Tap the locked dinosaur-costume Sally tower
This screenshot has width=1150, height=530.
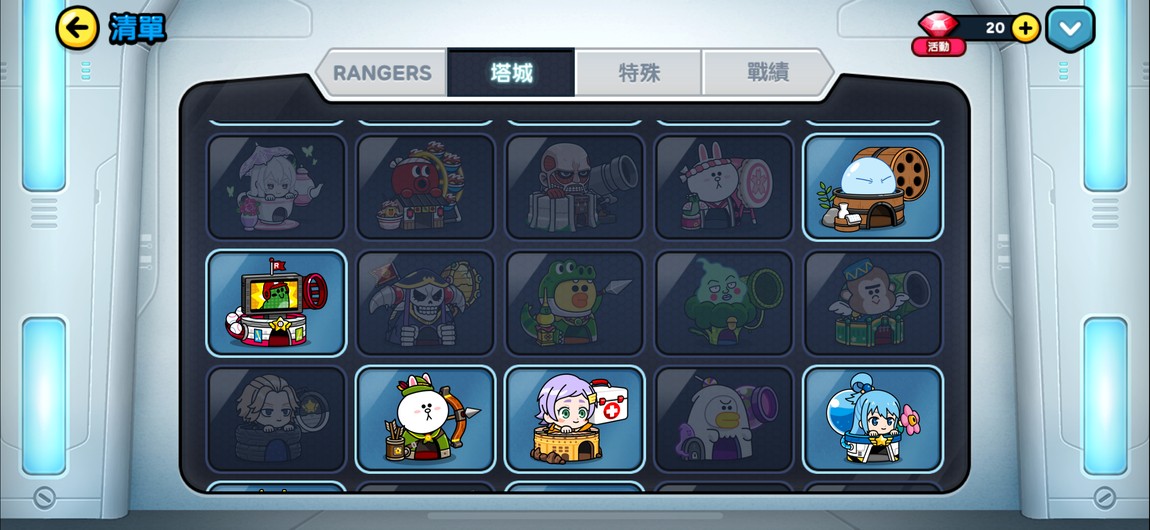pos(574,303)
